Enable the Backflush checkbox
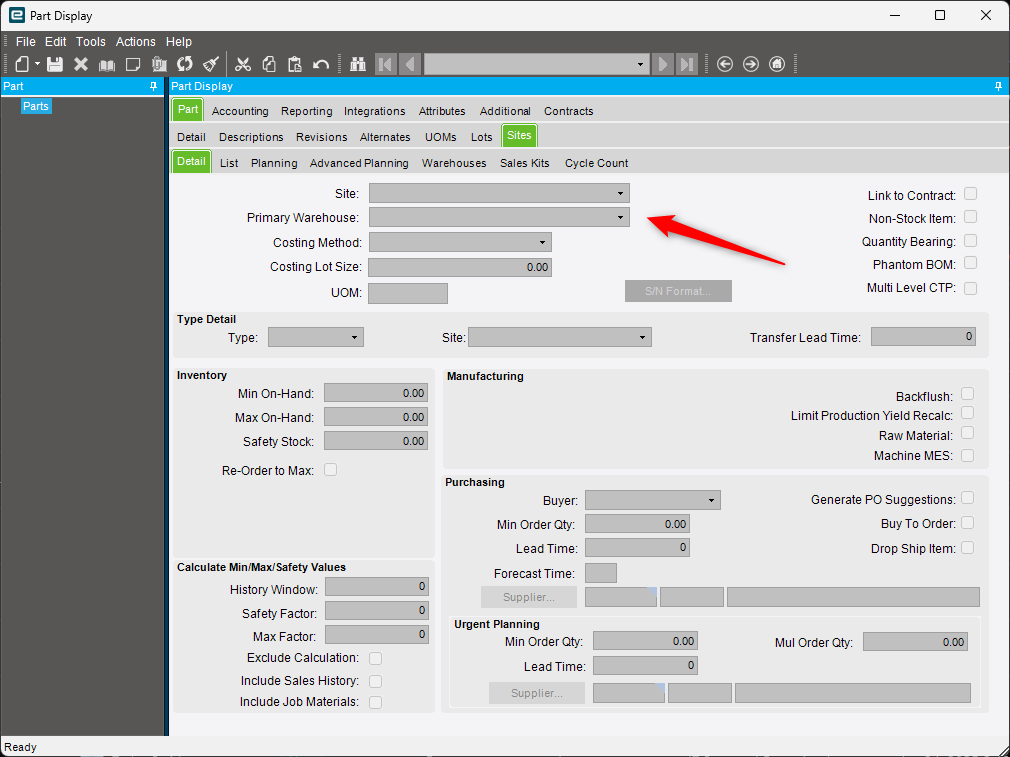Viewport: 1010px width, 757px height. (967, 394)
